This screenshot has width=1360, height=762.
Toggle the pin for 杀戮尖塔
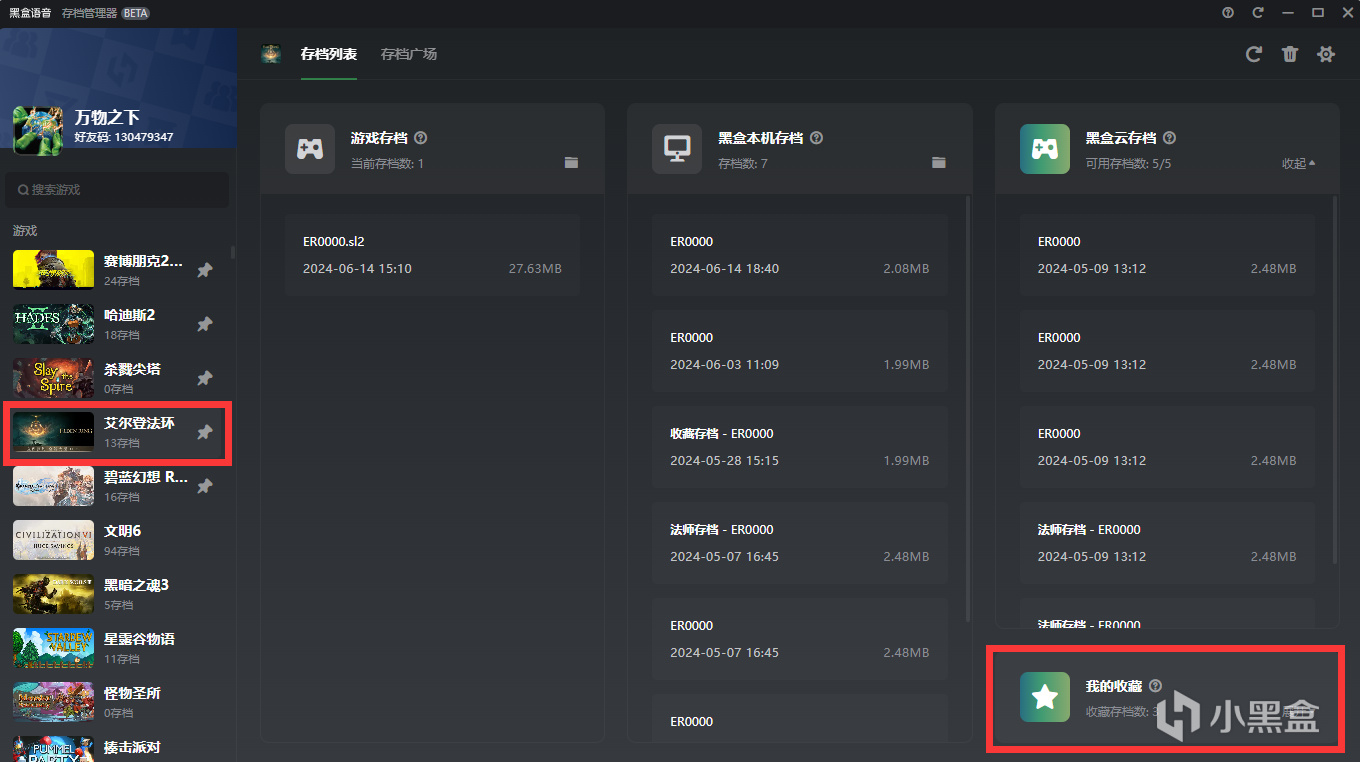click(204, 378)
